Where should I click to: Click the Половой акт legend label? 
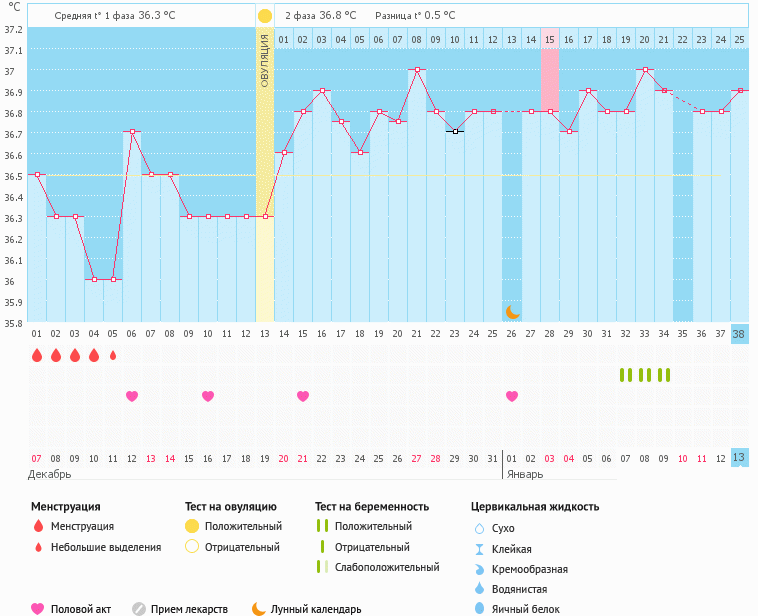tap(82, 608)
